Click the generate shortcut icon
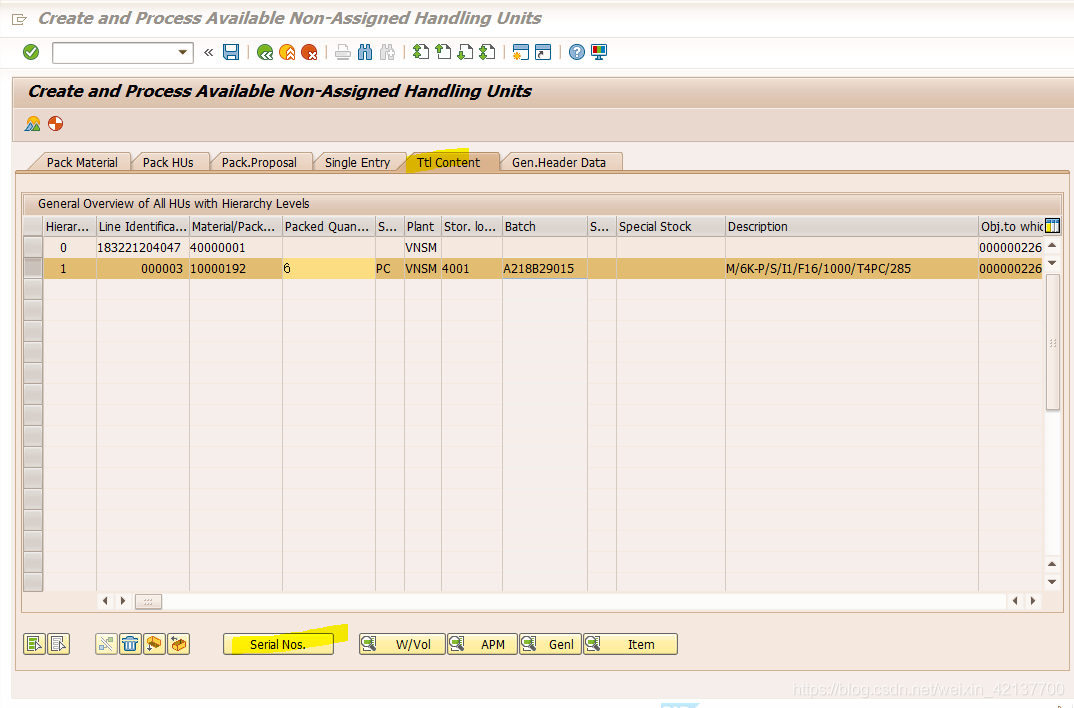 tap(543, 52)
